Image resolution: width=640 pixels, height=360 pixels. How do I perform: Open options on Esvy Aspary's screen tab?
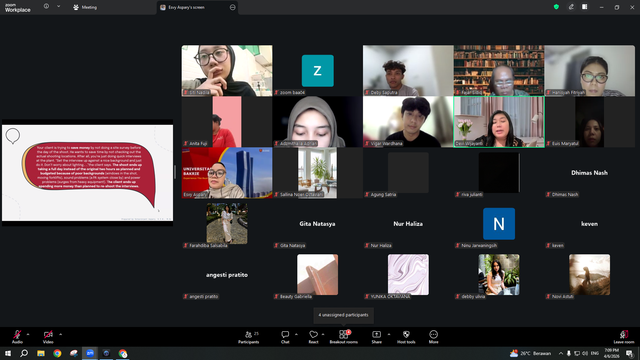click(x=233, y=7)
